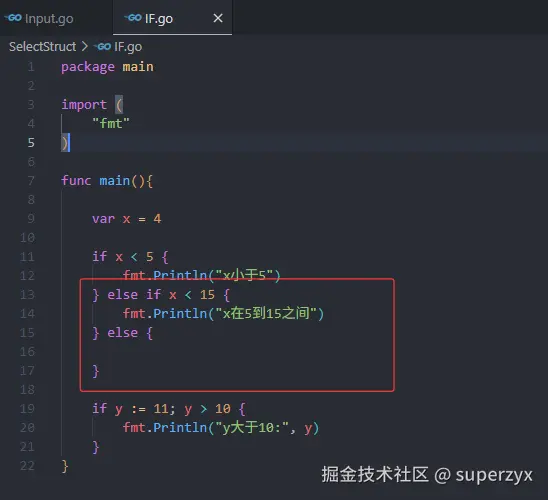Click the Println "x在5到15之间" statement

(x=223, y=313)
